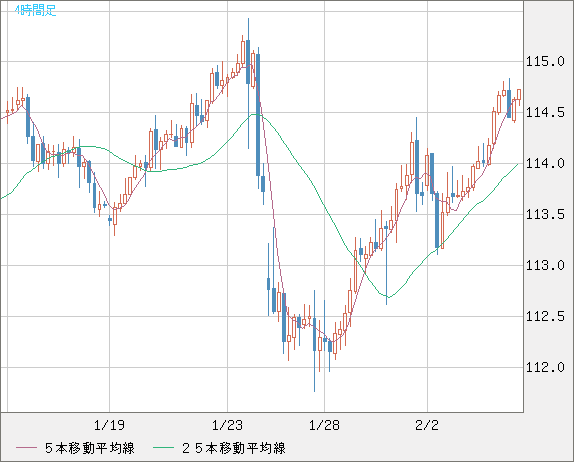Click the 1/28 date axis label
Screen dimensions: 574x462
(324, 425)
